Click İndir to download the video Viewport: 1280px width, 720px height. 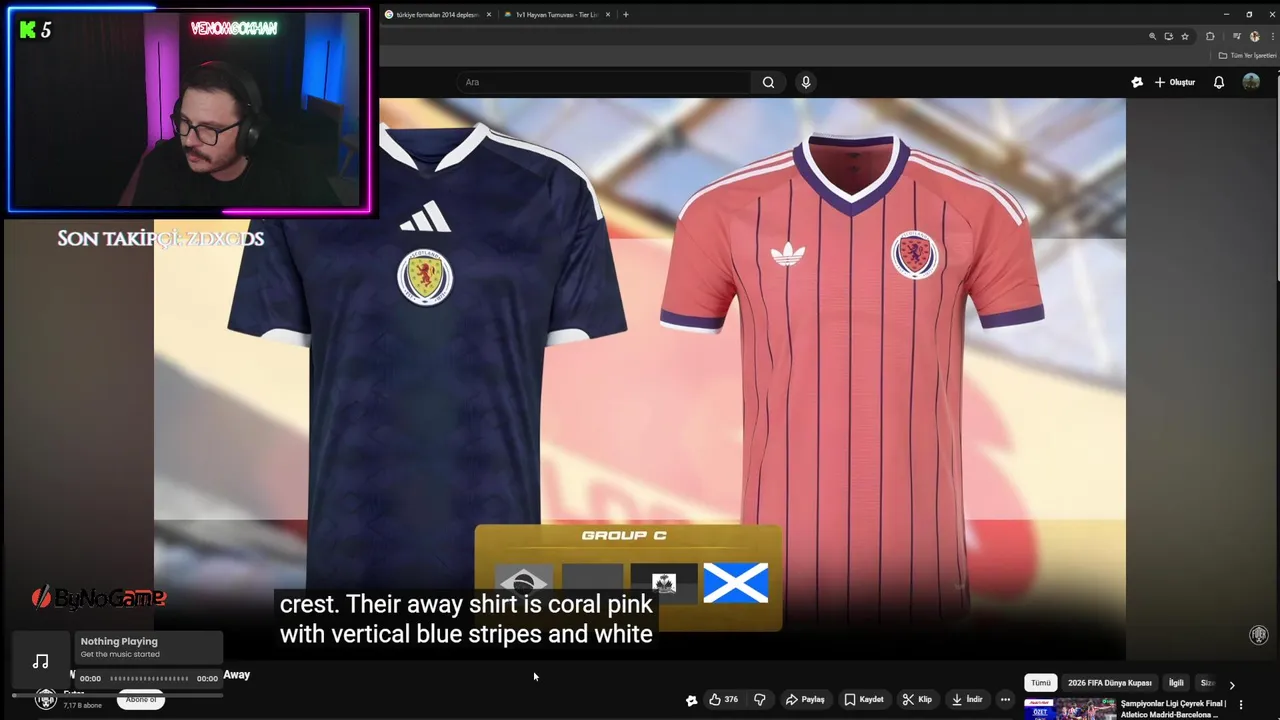click(967, 700)
